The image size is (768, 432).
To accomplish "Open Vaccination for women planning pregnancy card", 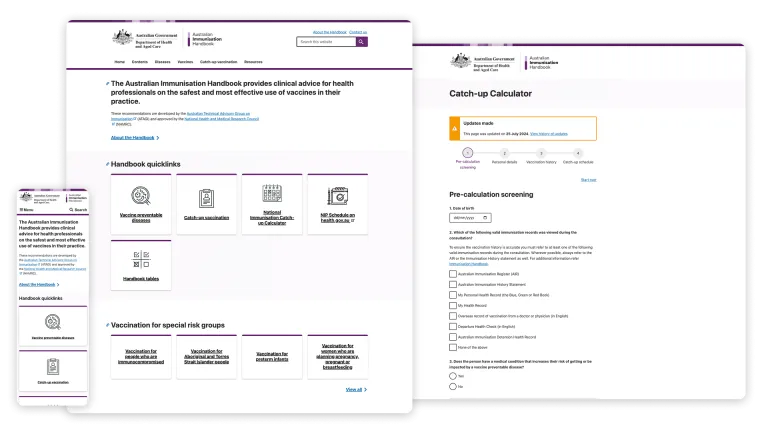I will pos(337,357).
